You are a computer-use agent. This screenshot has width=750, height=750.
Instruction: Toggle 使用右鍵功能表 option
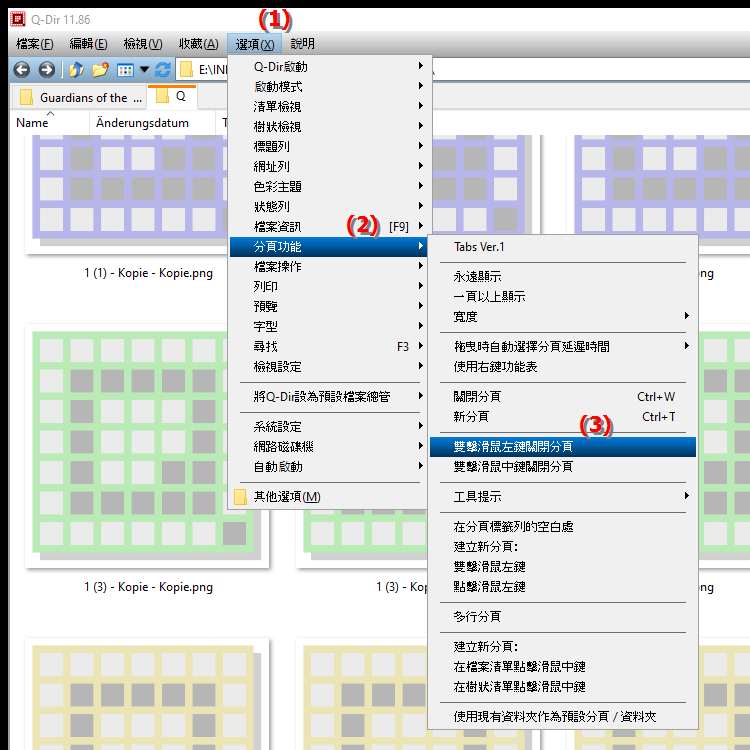(495, 367)
